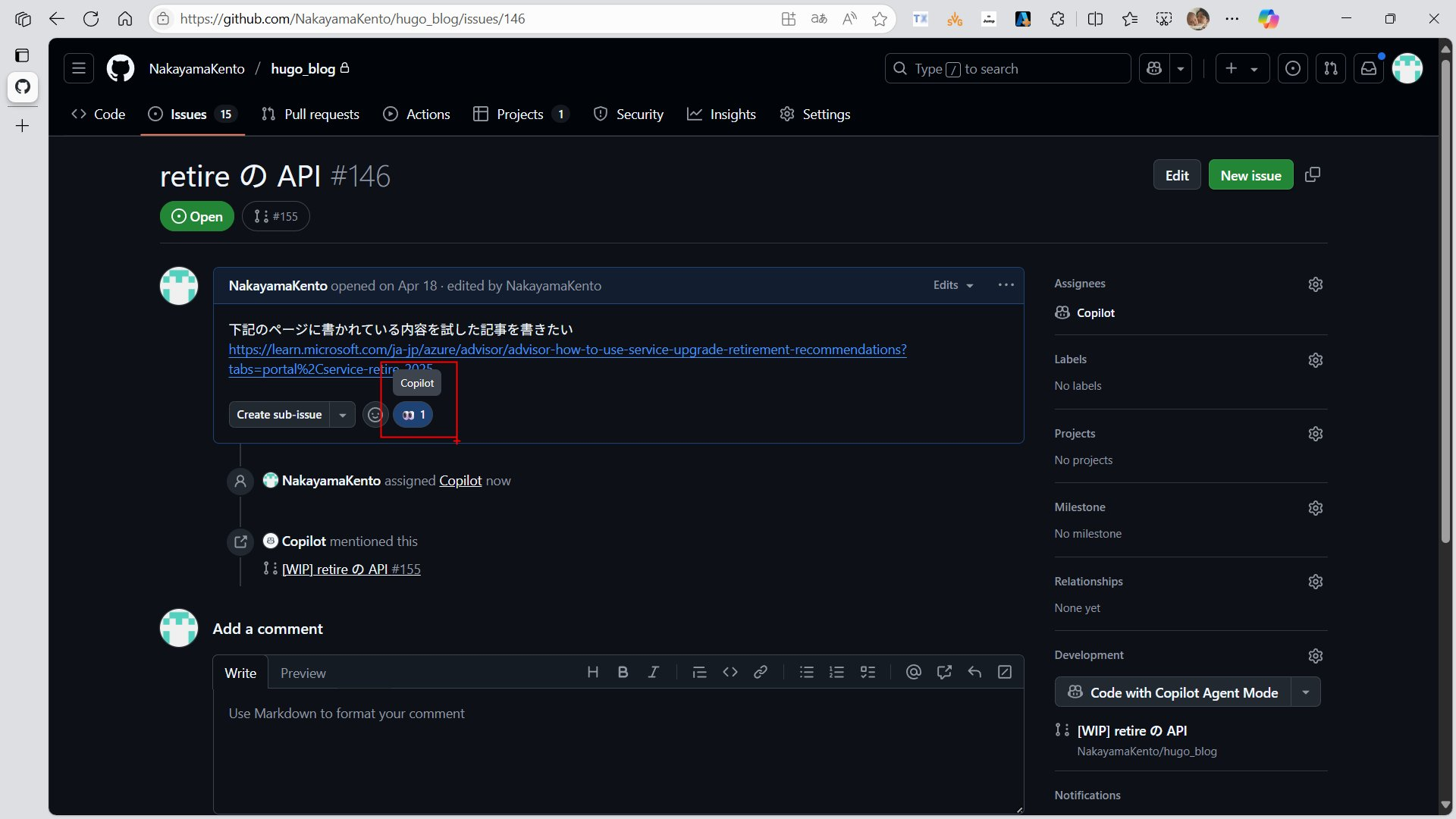Apply italic formatting to the comment
Image resolution: width=1456 pixels, height=819 pixels.
[x=654, y=672]
